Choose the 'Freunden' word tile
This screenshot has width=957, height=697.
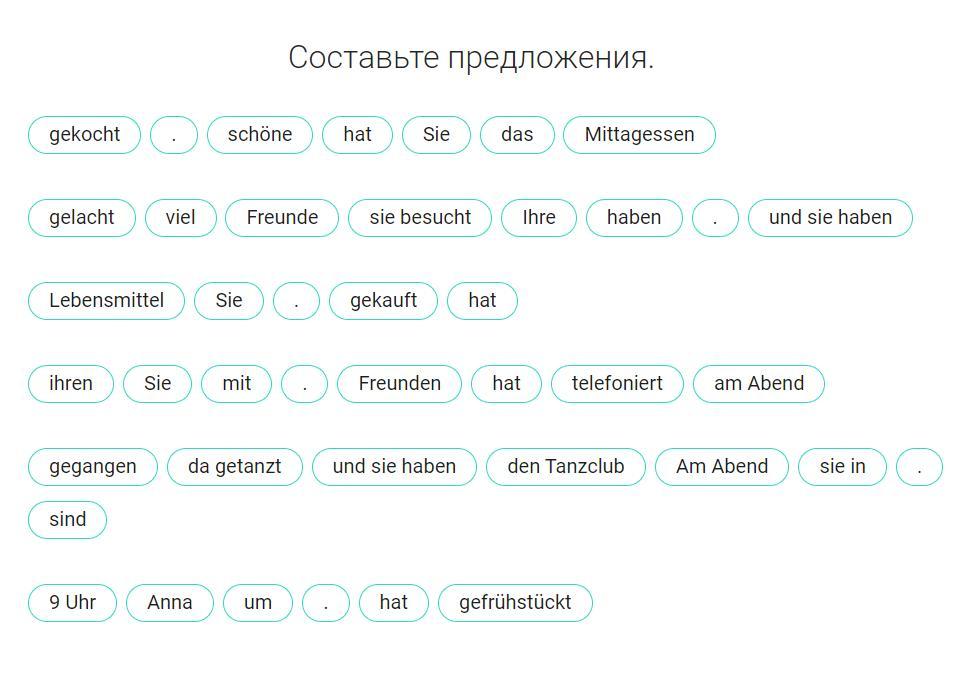tap(399, 384)
